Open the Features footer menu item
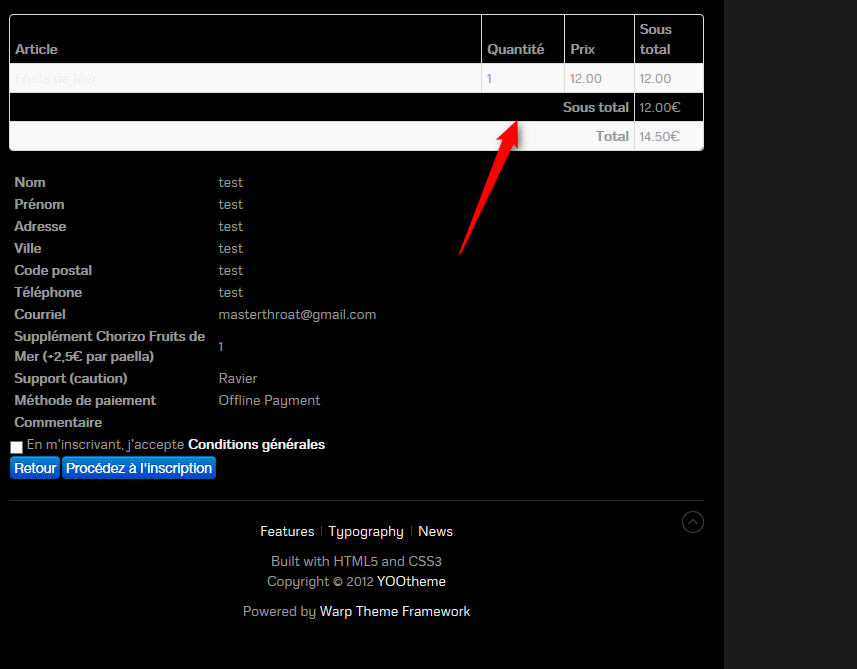Image resolution: width=857 pixels, height=669 pixels. click(287, 531)
